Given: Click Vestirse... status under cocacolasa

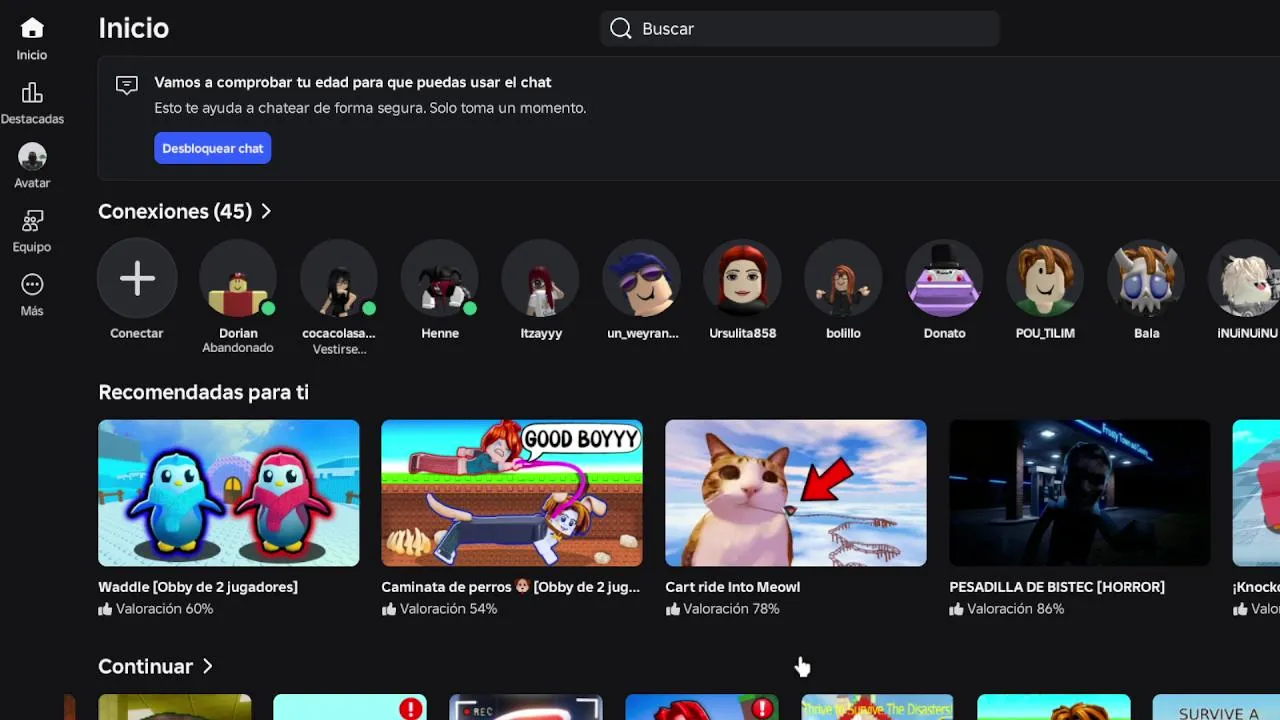Looking at the screenshot, I should pyautogui.click(x=339, y=350).
